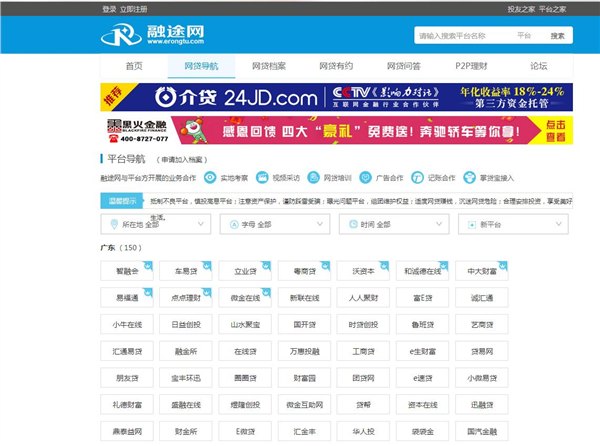Open the e生财富 platform
Viewport: 600px width, 446px height.
point(422,351)
